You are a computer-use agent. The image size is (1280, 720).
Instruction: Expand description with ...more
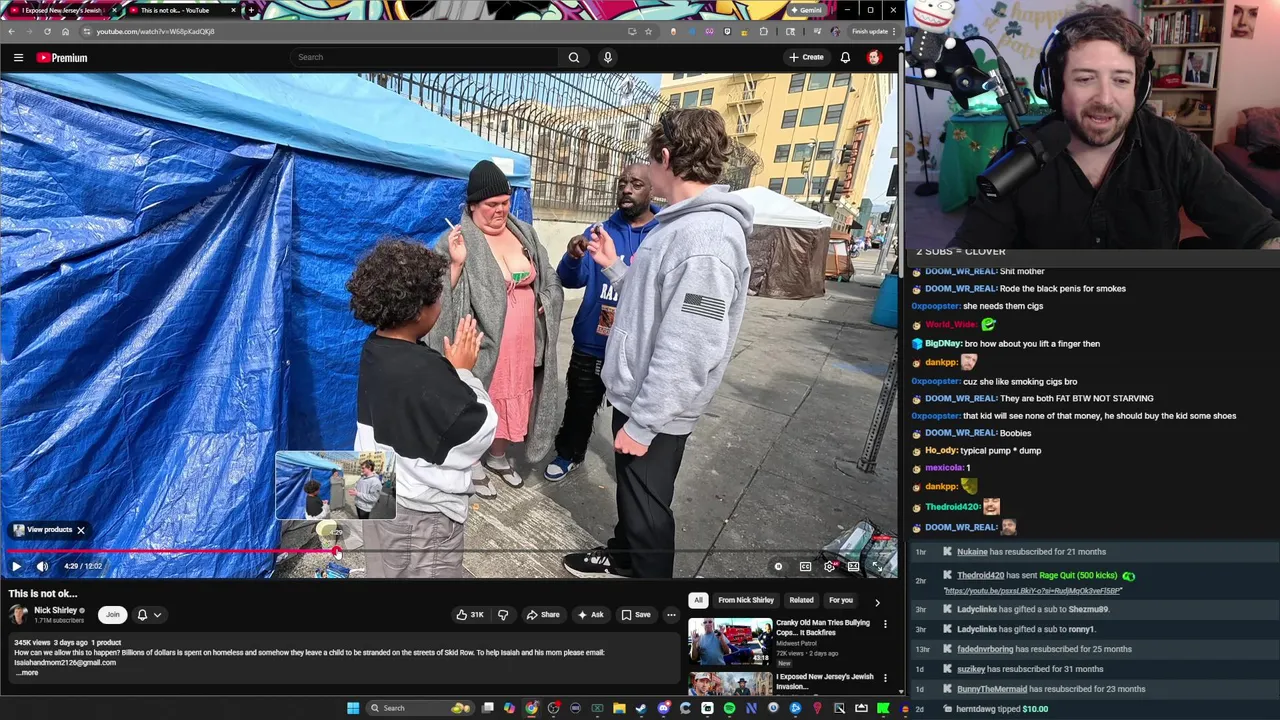pos(26,673)
